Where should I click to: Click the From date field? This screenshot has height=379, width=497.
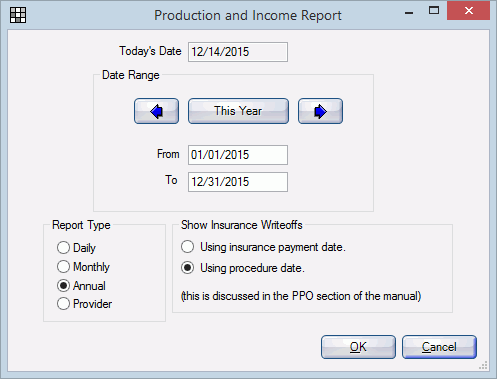(238, 155)
